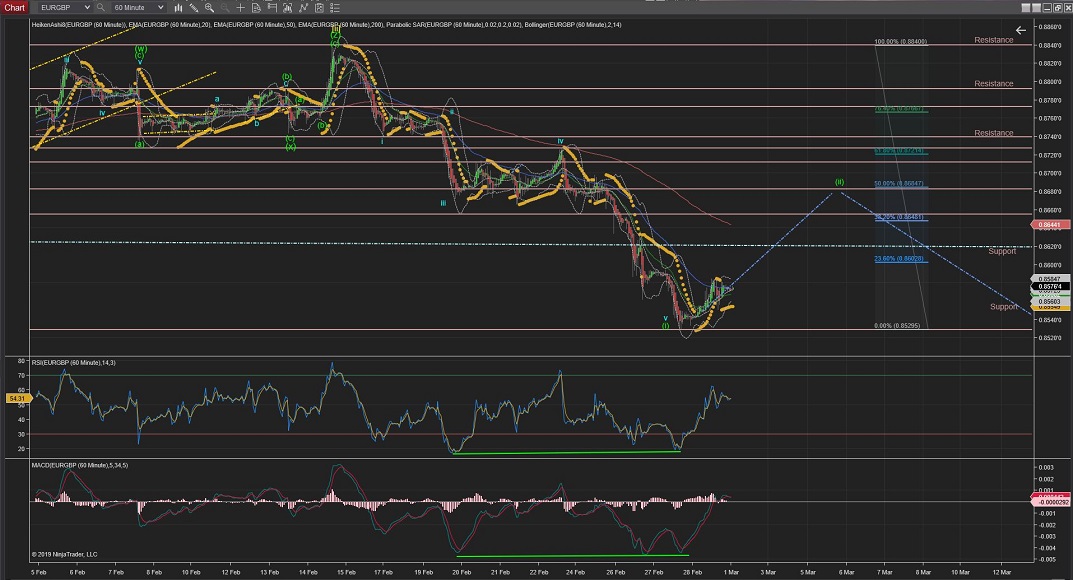Click the MACD(EURGBP (60 Minute),5,34,5) panel label
1073x580 pixels.
(x=80, y=465)
